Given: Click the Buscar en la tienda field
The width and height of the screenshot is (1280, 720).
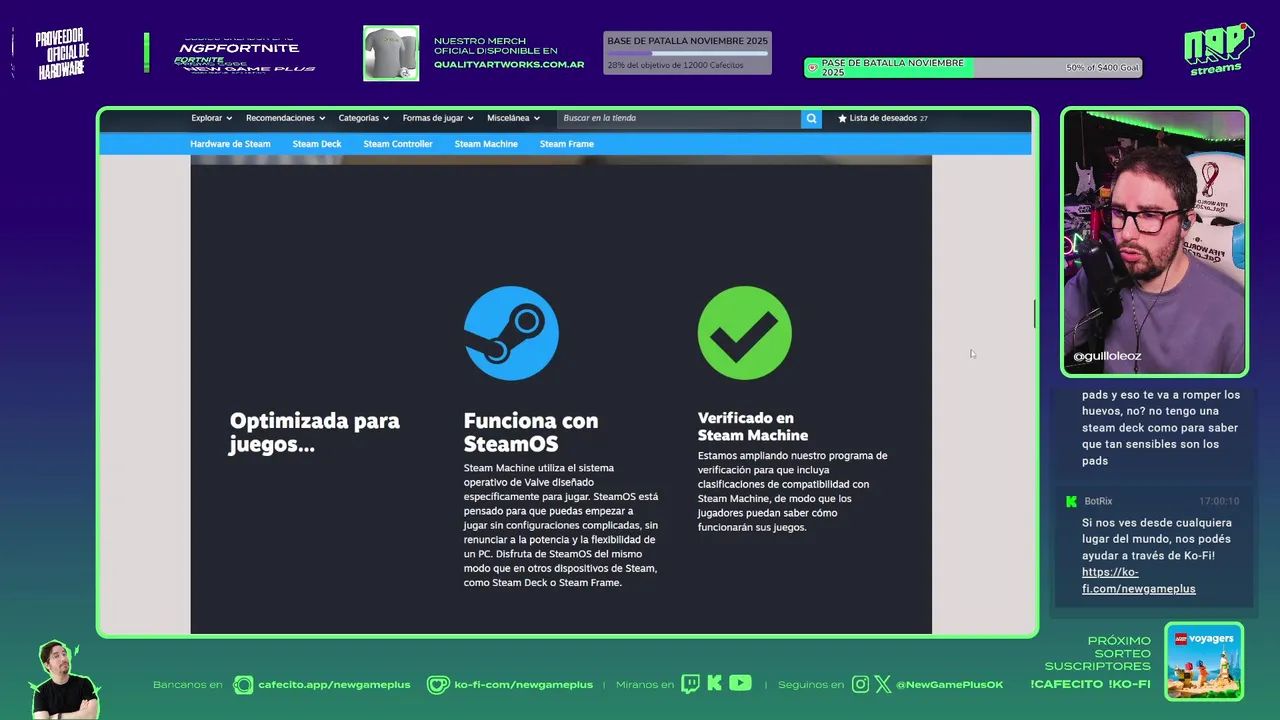Looking at the screenshot, I should click(x=679, y=118).
